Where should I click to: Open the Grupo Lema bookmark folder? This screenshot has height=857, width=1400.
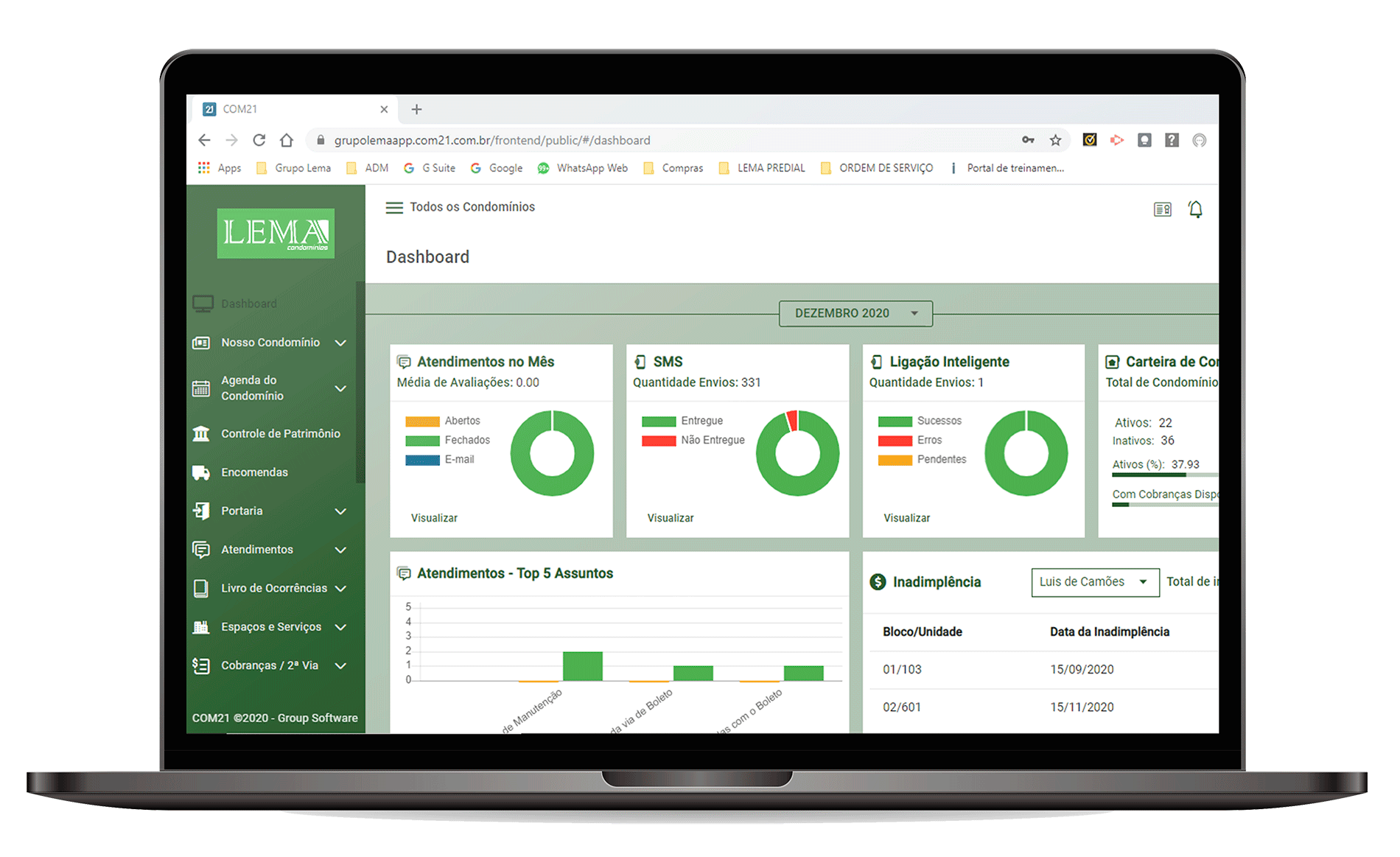coord(293,168)
